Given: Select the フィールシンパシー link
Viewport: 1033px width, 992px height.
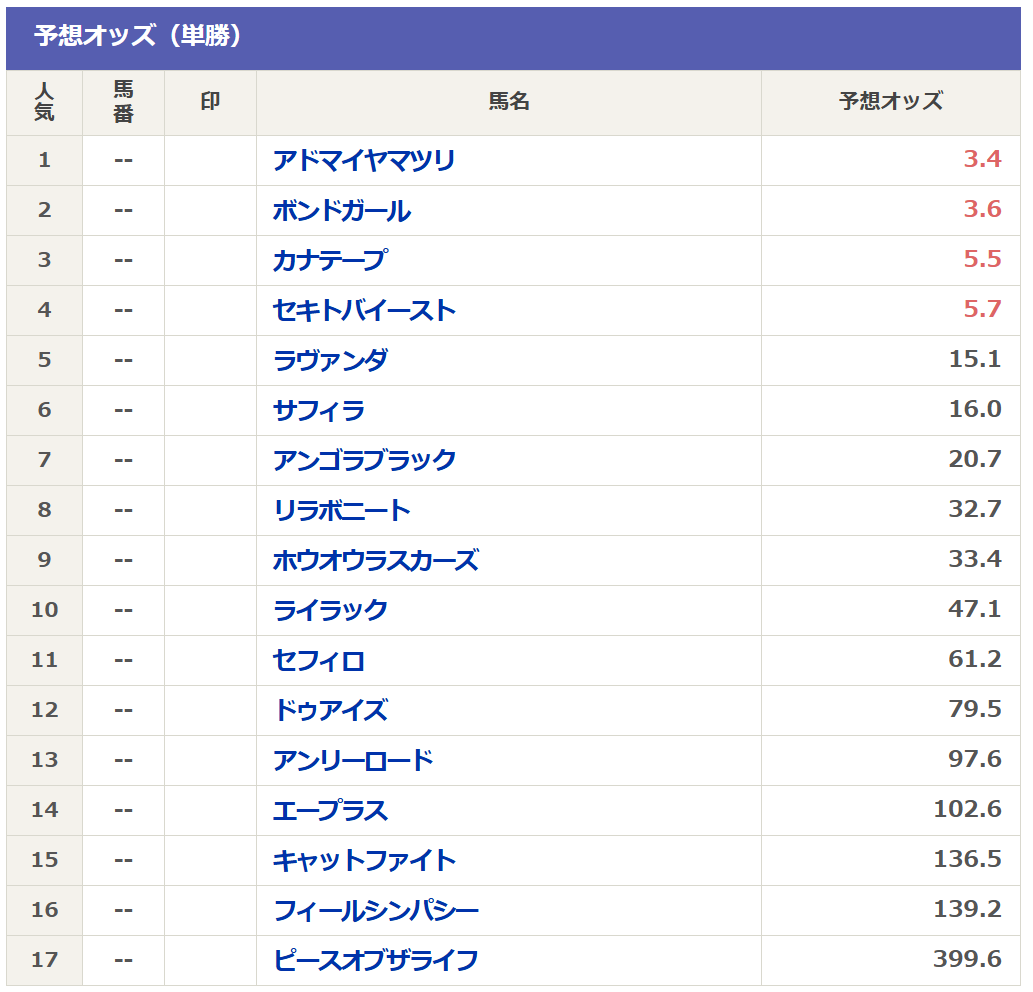Looking at the screenshot, I should pos(375,911).
